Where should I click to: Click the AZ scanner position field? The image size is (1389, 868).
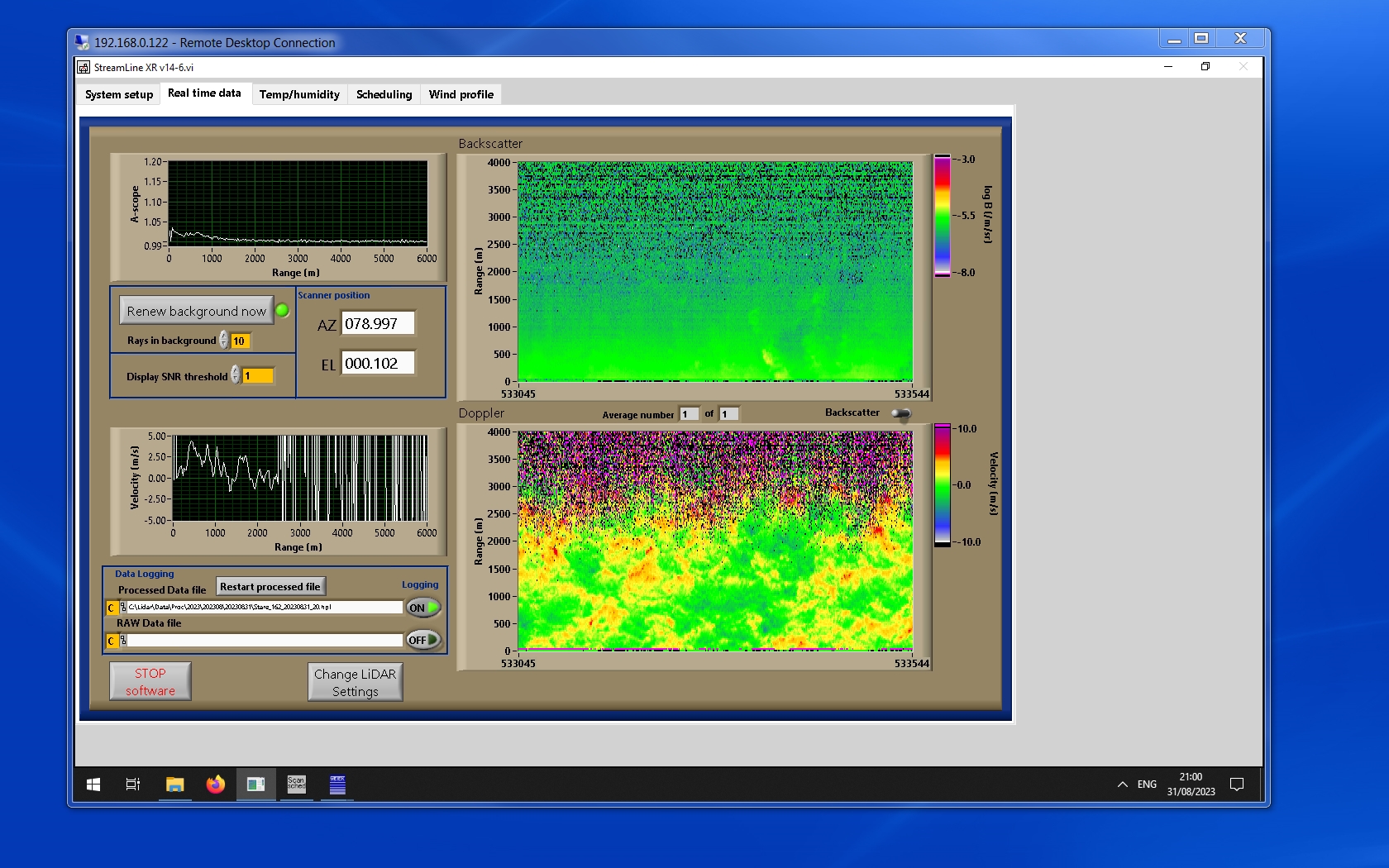[x=378, y=324]
